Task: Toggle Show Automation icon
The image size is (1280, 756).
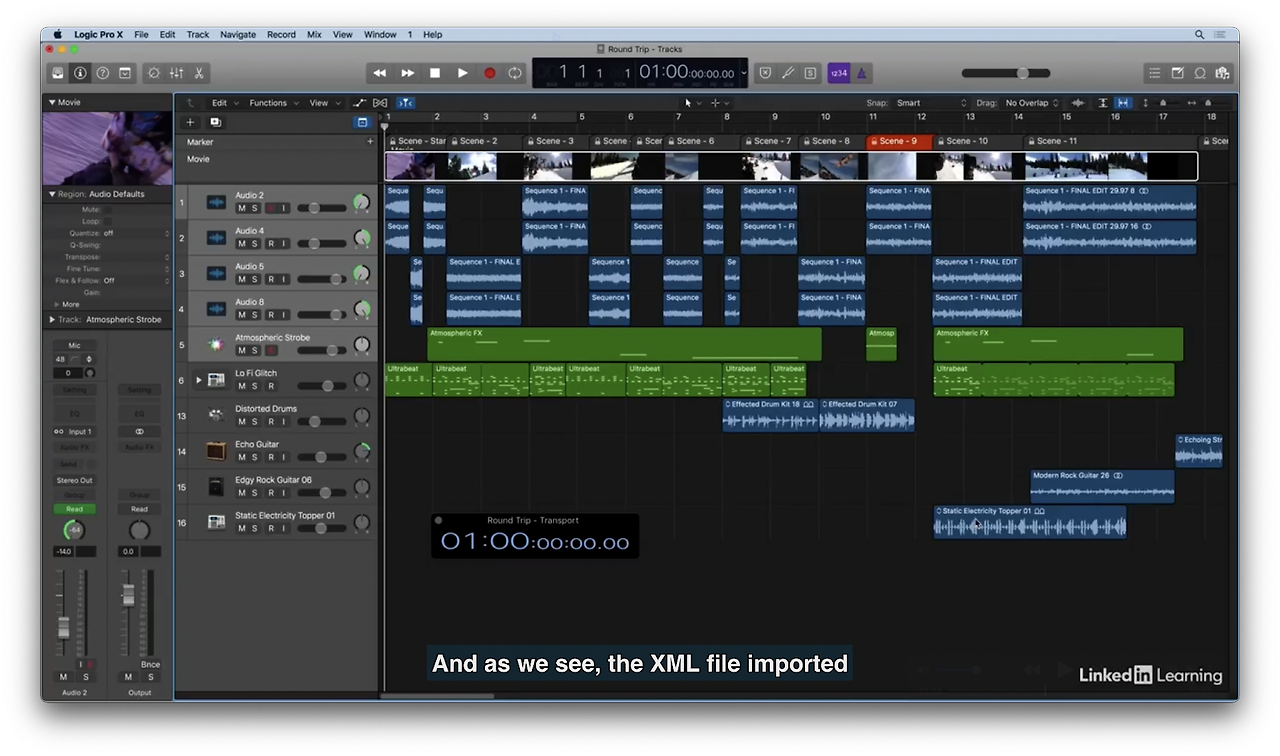Action: [360, 103]
